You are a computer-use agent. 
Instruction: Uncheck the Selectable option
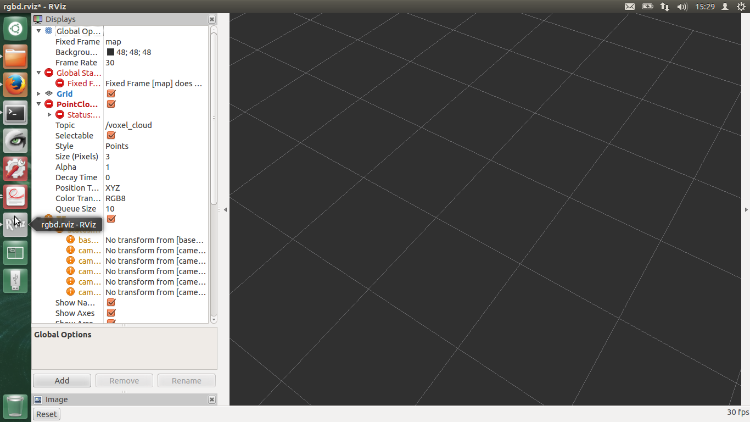(111, 135)
